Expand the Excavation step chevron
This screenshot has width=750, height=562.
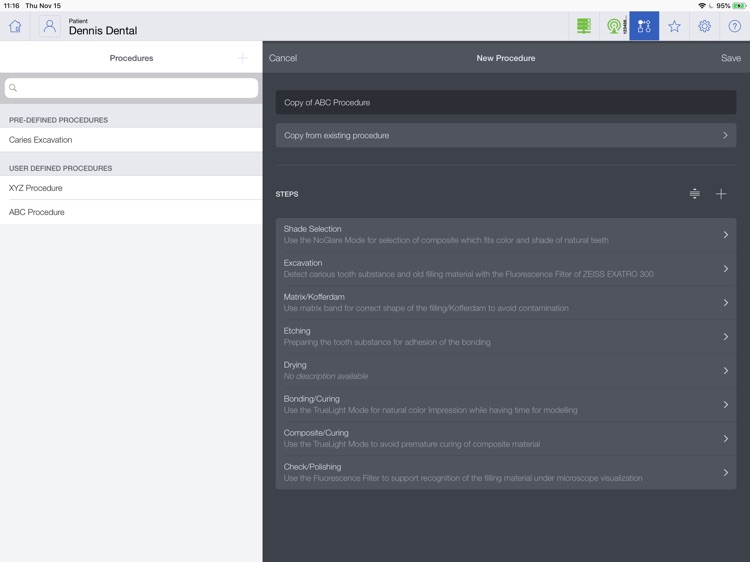726,269
